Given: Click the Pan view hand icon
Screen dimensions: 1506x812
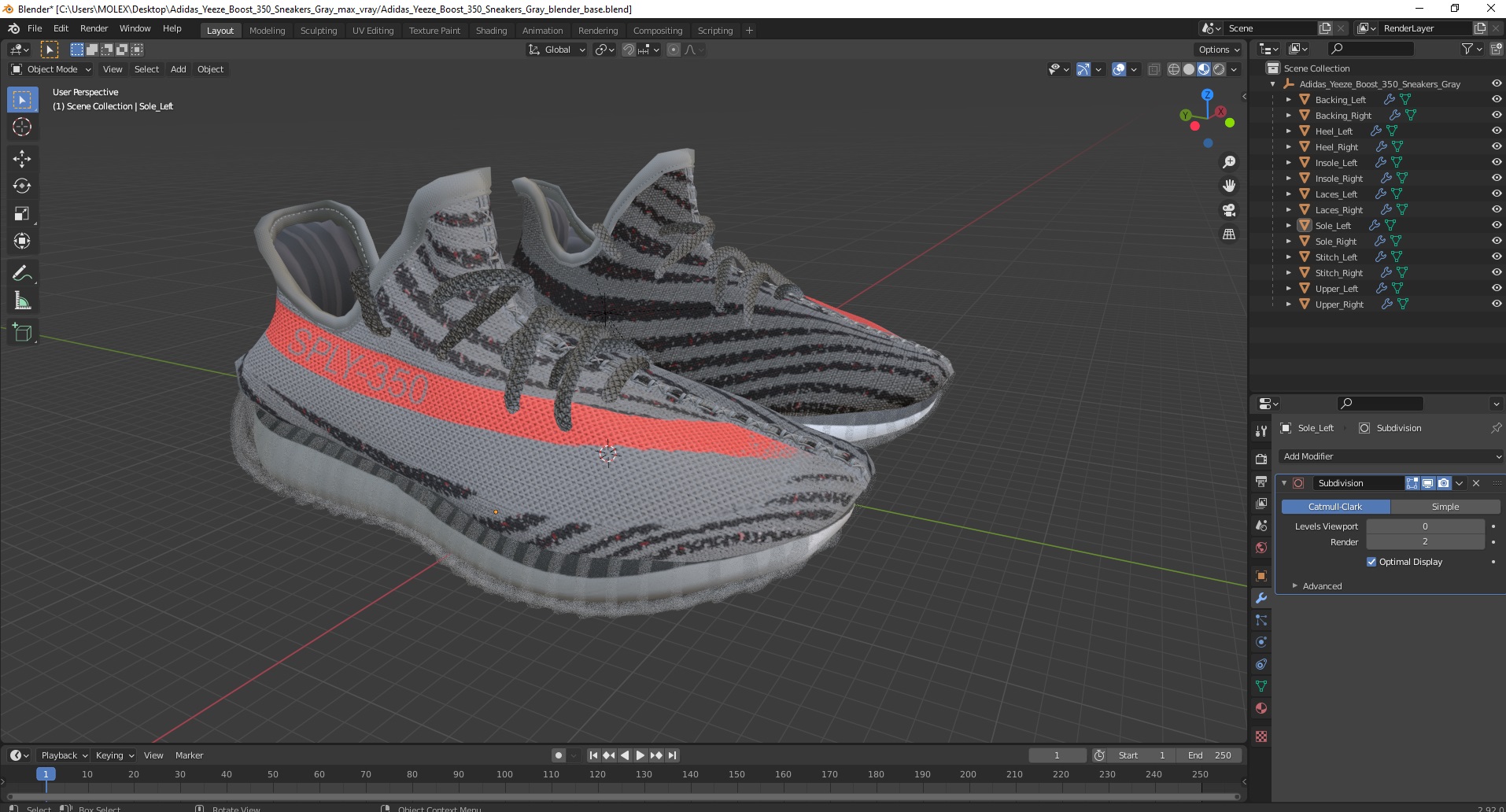Looking at the screenshot, I should click(1228, 186).
